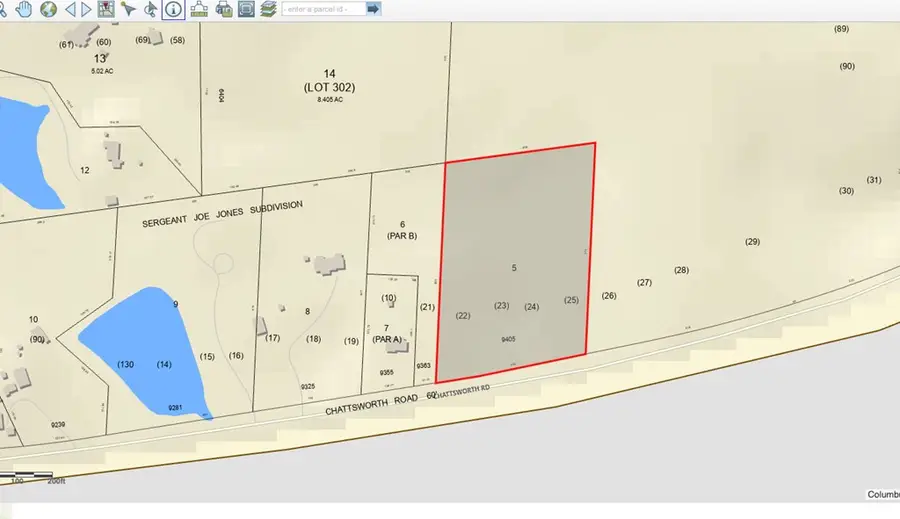Image resolution: width=900 pixels, height=519 pixels.
Task: Click lot label (10) in parcel 7
Action: (x=389, y=297)
